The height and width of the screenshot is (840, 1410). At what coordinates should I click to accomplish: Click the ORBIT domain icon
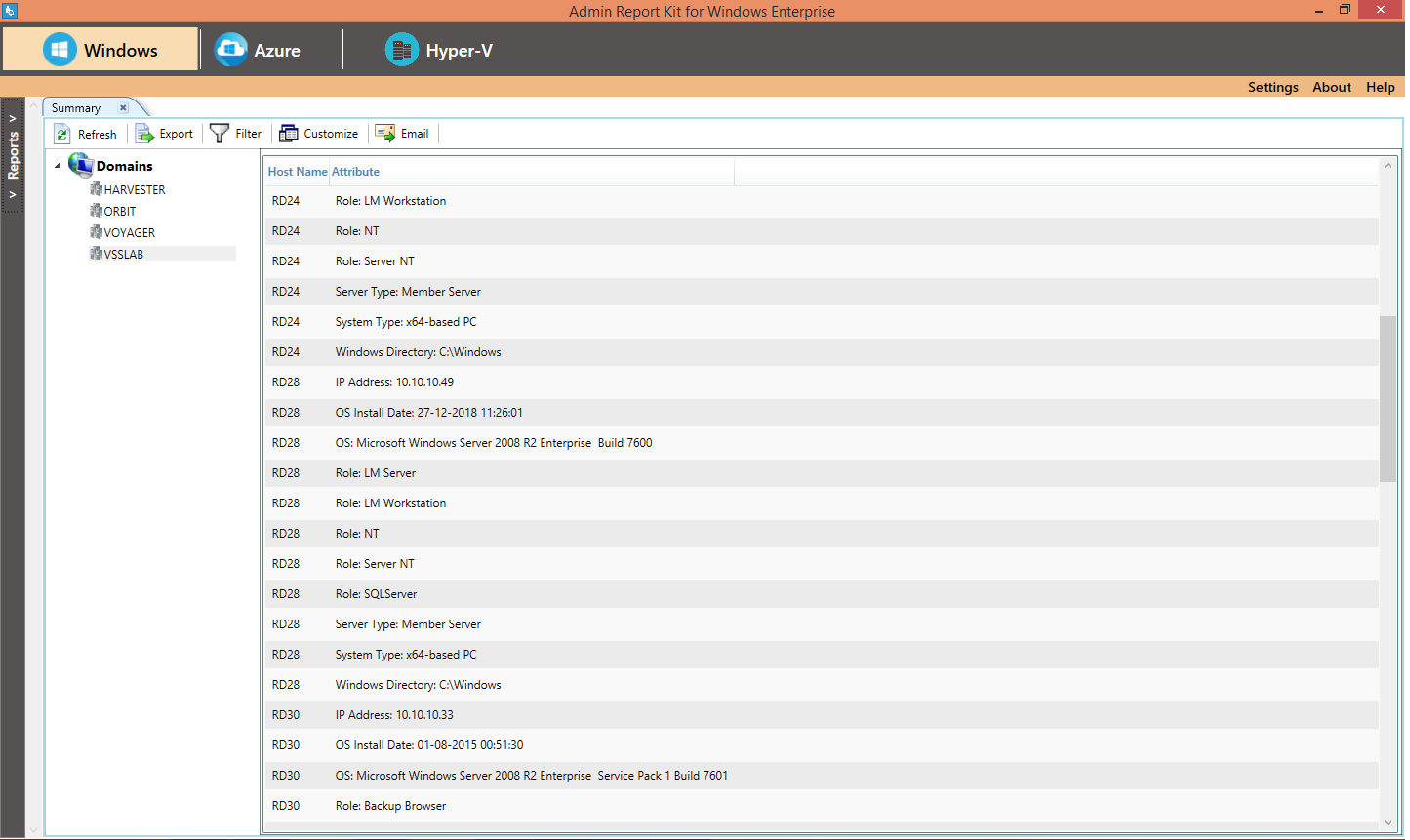96,211
